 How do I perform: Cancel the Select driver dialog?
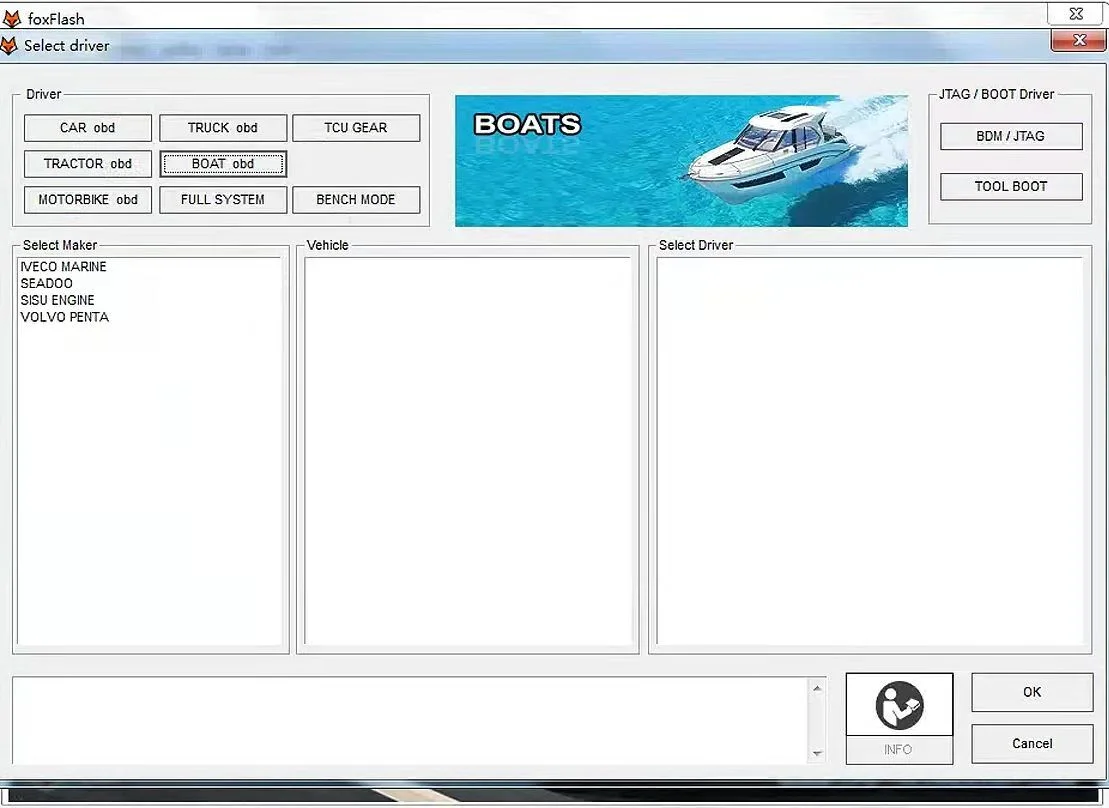pos(1032,744)
